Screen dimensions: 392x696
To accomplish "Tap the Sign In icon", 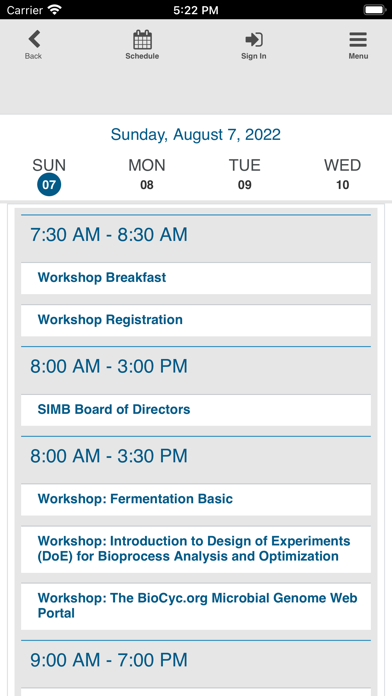I will (254, 40).
